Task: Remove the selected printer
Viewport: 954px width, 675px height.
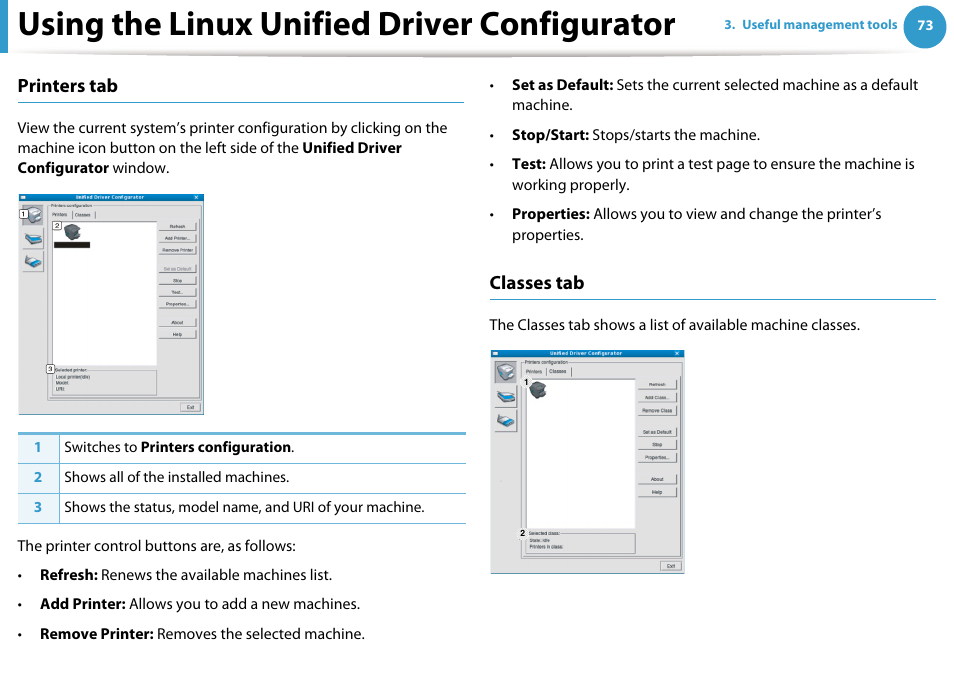Action: (177, 250)
